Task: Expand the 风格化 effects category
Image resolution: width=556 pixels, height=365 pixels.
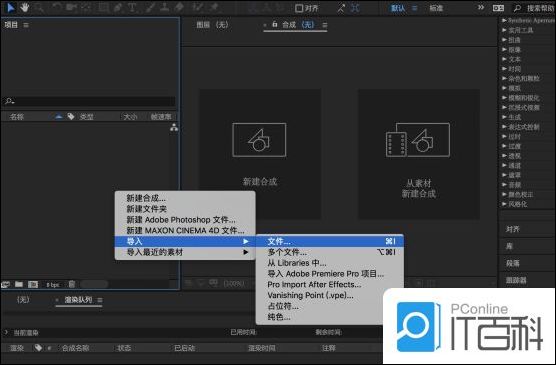Action: point(504,204)
